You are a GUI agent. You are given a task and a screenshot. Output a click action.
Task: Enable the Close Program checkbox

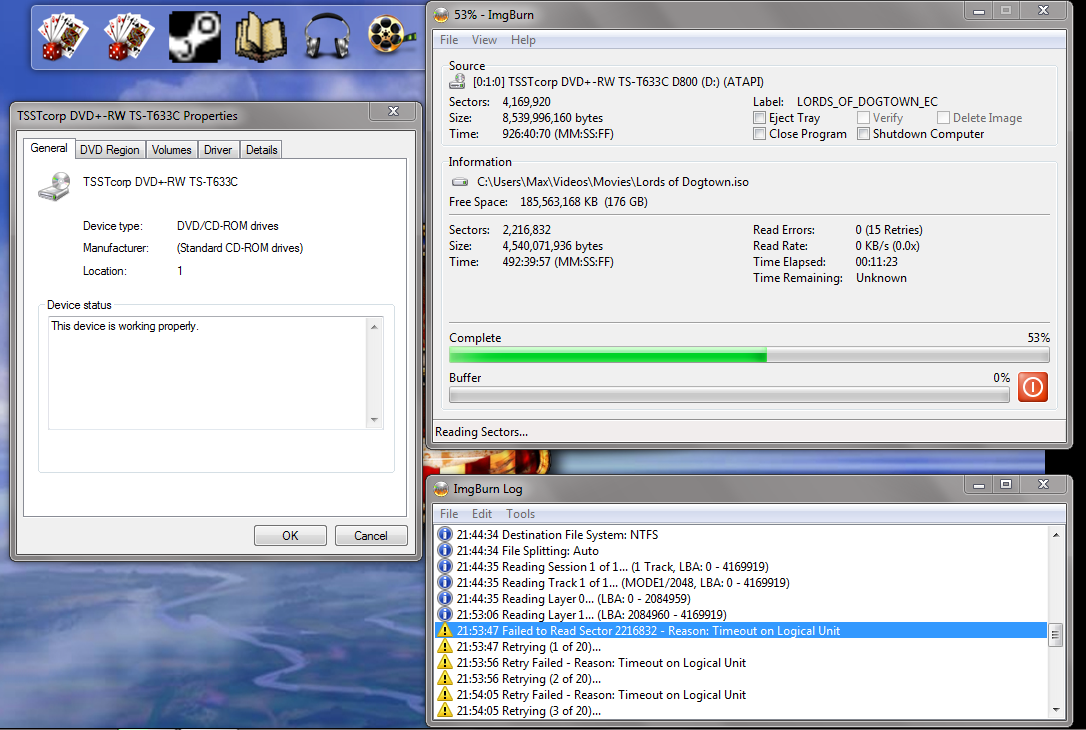[x=760, y=134]
